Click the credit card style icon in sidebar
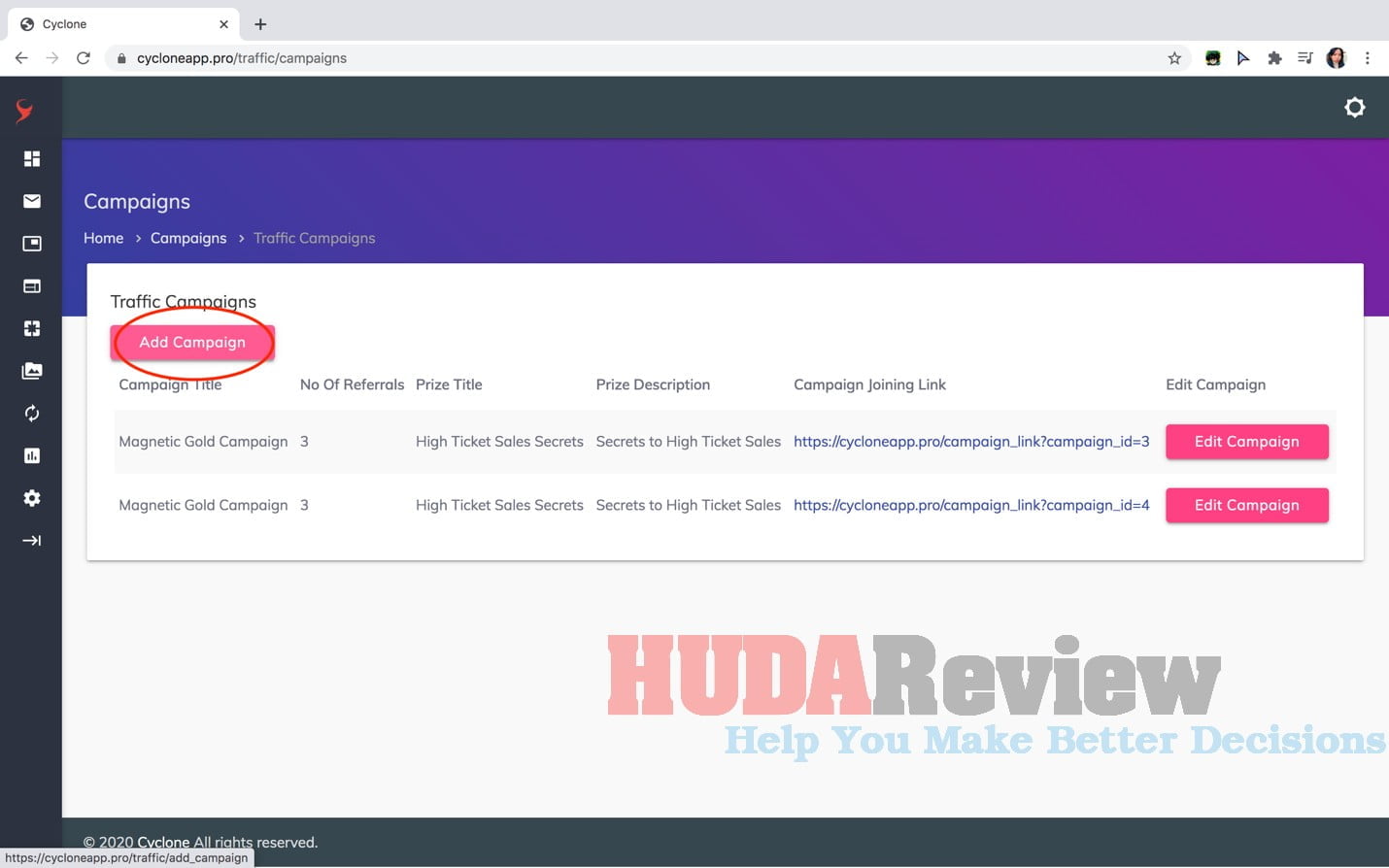This screenshot has height=868, width=1389. pyautogui.click(x=32, y=286)
